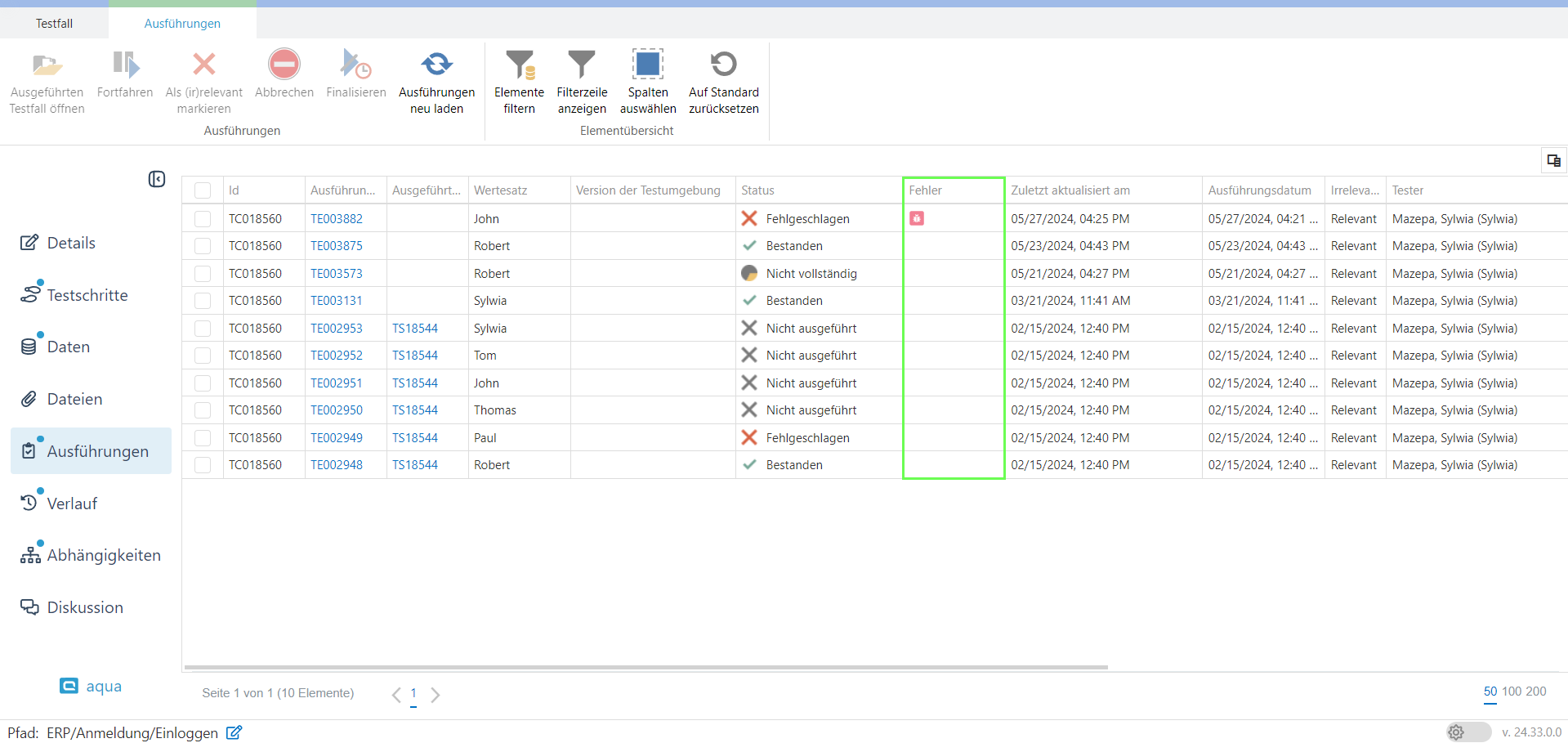This screenshot has height=743, width=1568.
Task: Click the edit path pencil icon
Action: pos(234,732)
